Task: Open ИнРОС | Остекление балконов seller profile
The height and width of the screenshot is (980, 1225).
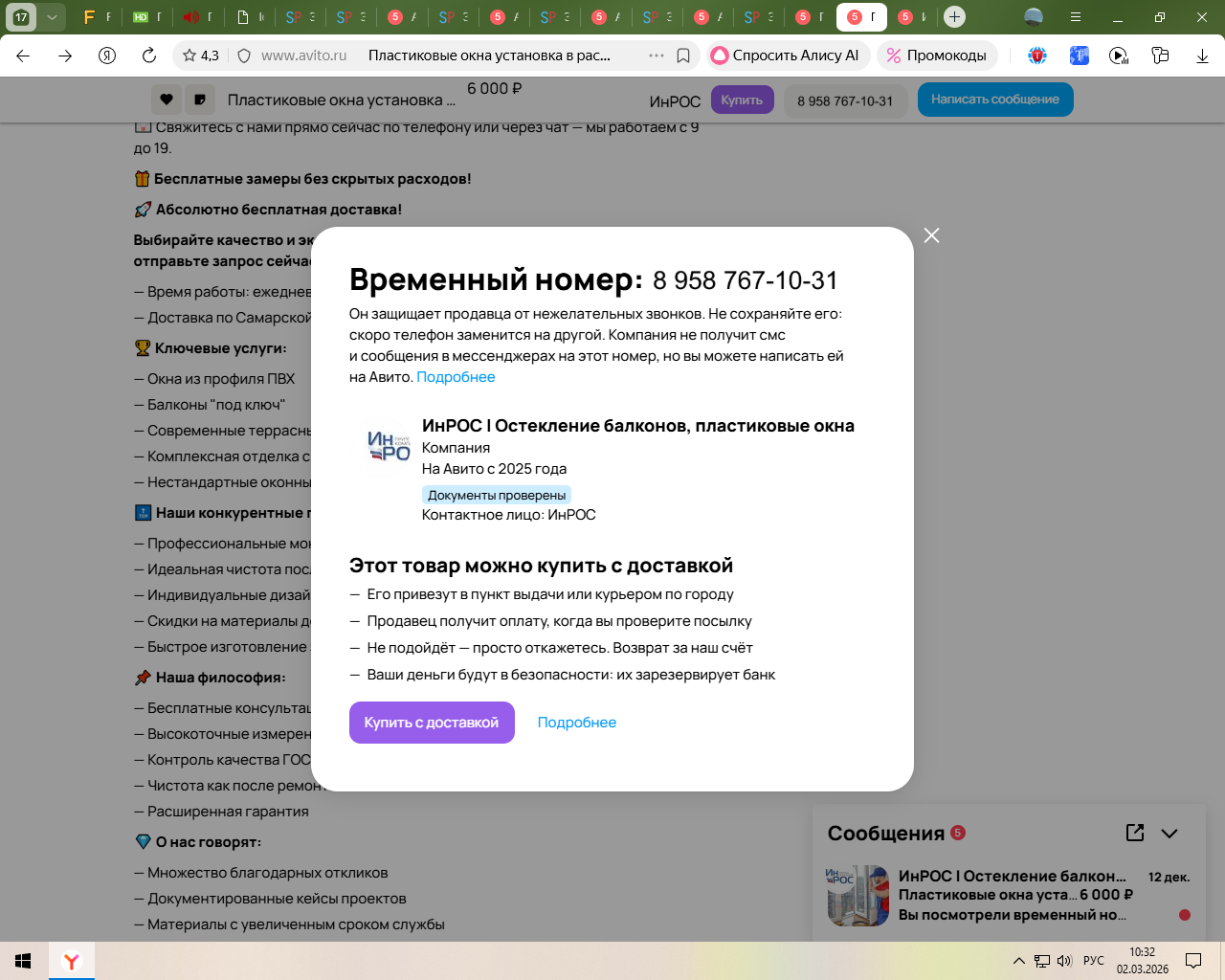Action: [638, 426]
